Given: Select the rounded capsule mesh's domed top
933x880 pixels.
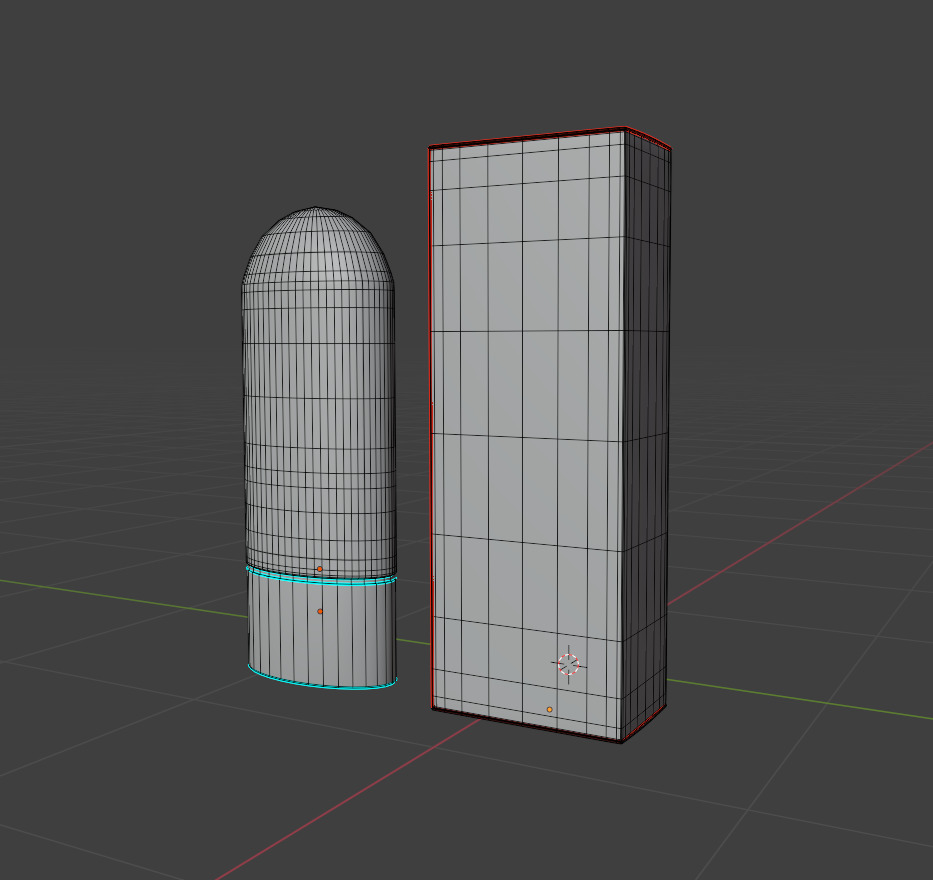Looking at the screenshot, I should click(317, 244).
